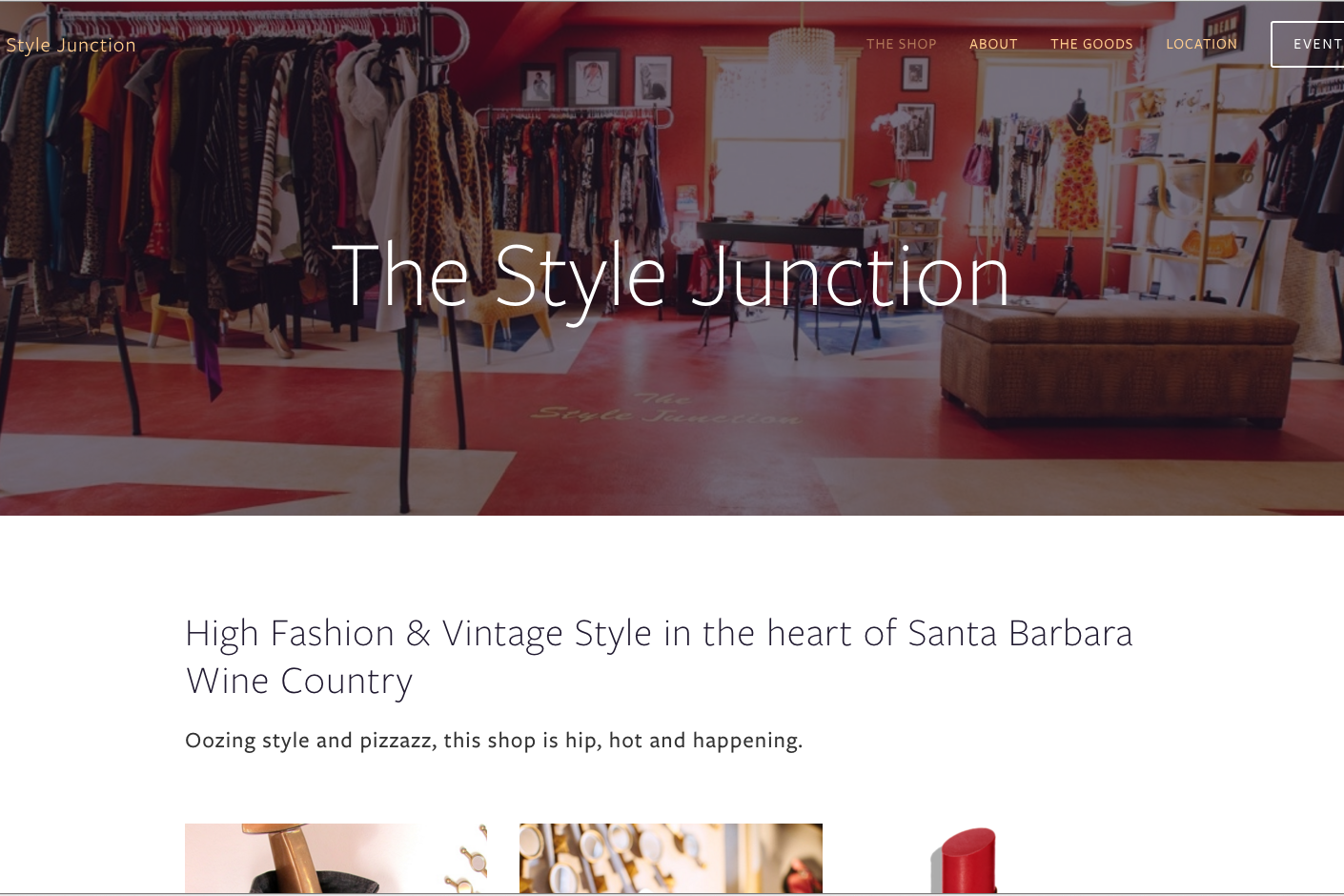This screenshot has width=1344, height=896.
Task: Open THE GOODS navigation link
Action: (x=1091, y=44)
